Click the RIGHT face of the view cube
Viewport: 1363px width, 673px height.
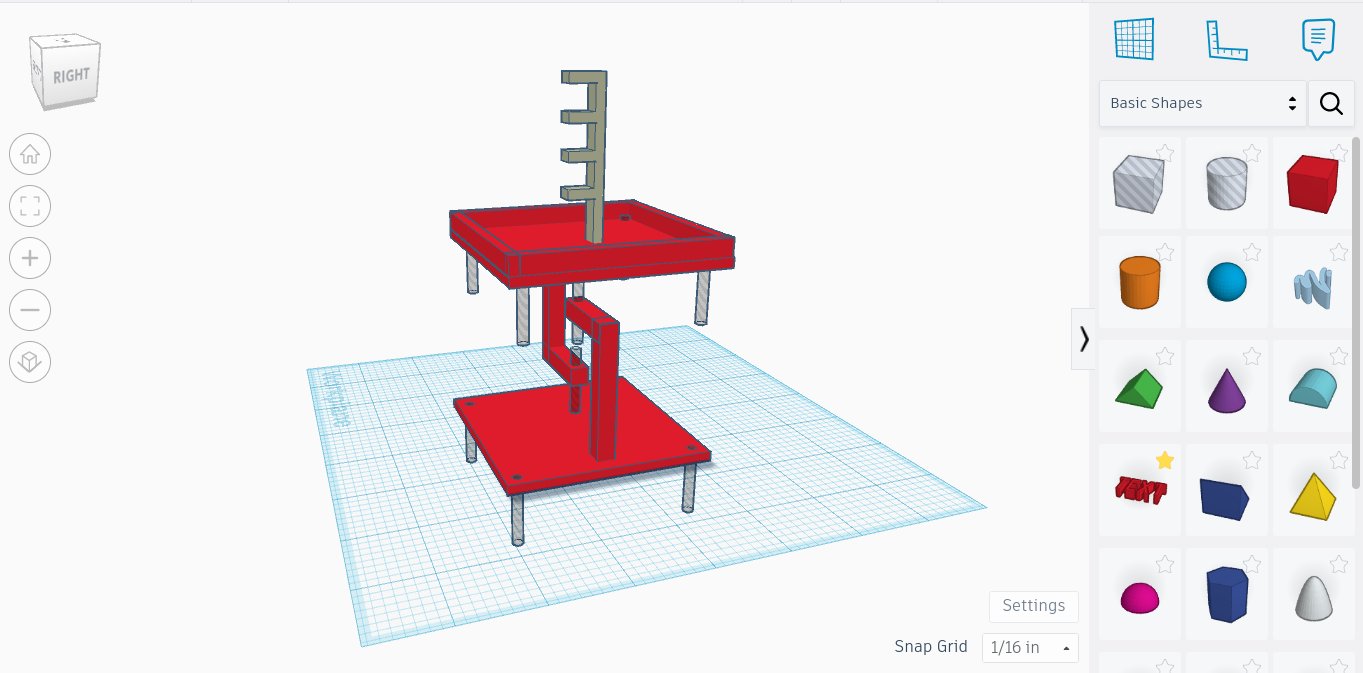click(x=70, y=75)
